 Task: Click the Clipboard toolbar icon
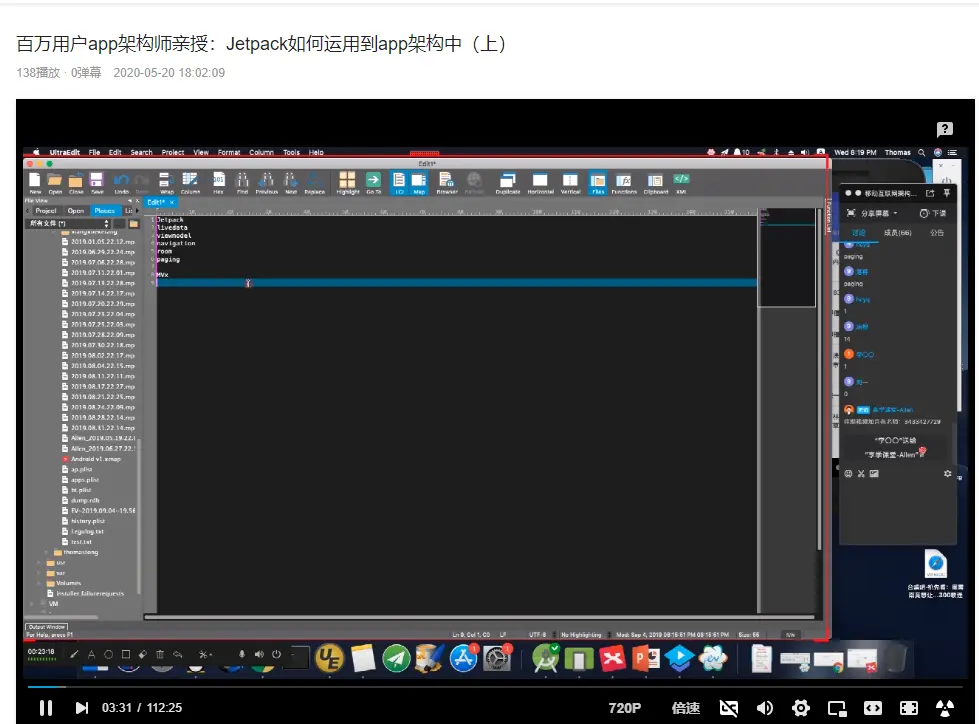[655, 183]
